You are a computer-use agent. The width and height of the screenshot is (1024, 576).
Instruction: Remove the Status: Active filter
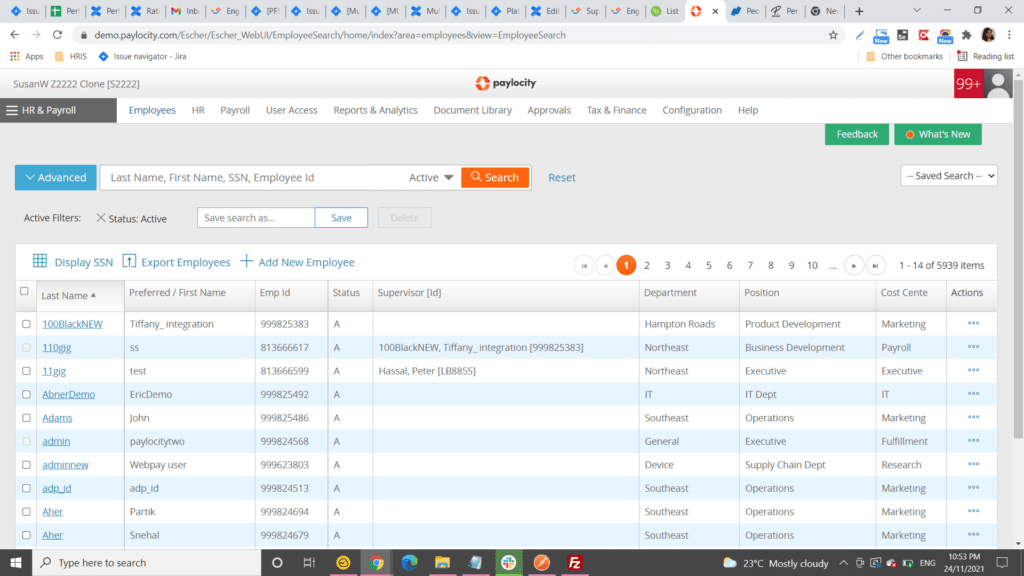tap(101, 218)
